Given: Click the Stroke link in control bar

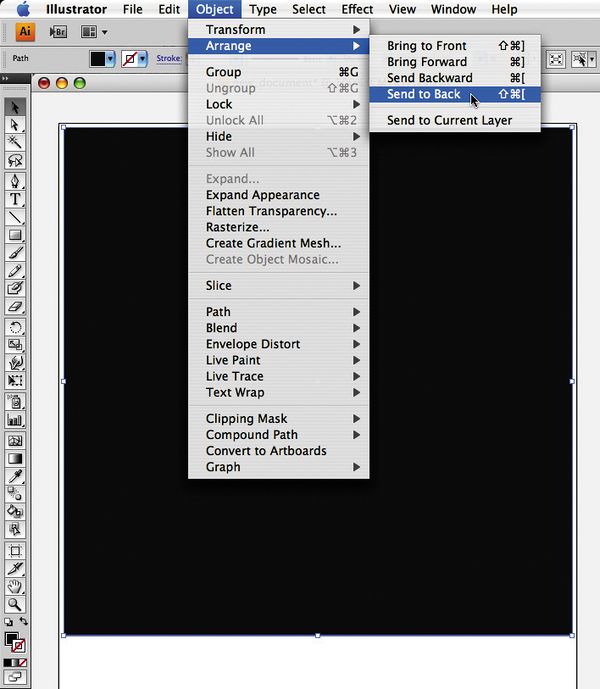Looking at the screenshot, I should point(168,59).
